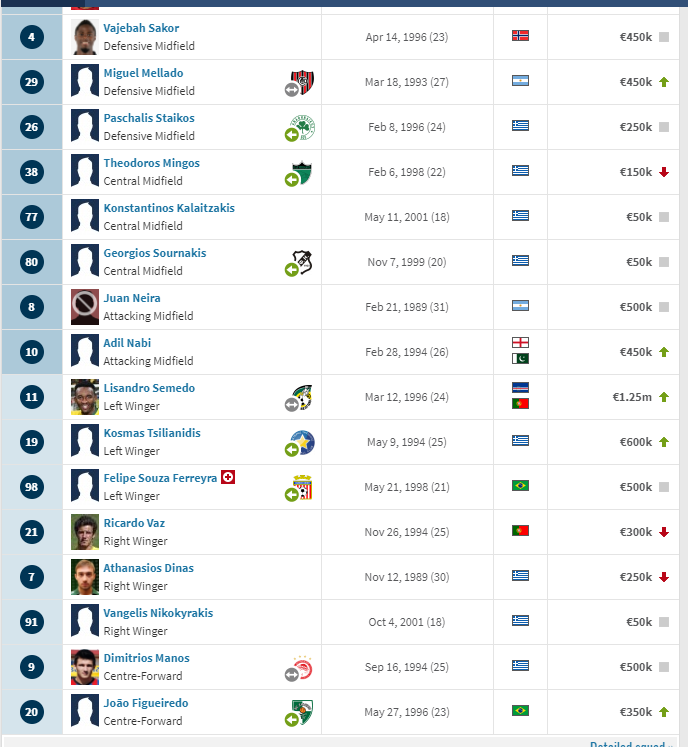
Task: Open Konstantinos Kalaitzakis' profile
Action: tap(169, 208)
